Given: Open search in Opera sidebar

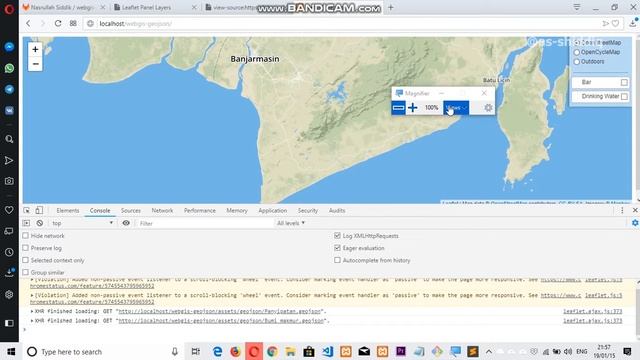Looking at the screenshot, I should point(9,139).
